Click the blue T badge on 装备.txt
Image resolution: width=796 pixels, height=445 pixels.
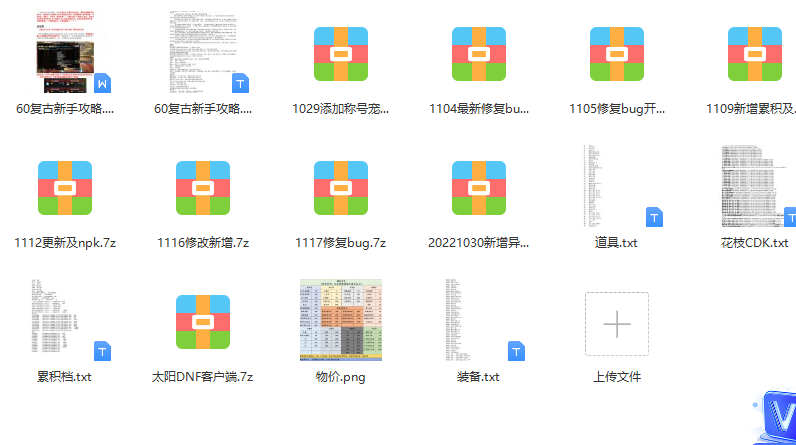pyautogui.click(x=516, y=352)
